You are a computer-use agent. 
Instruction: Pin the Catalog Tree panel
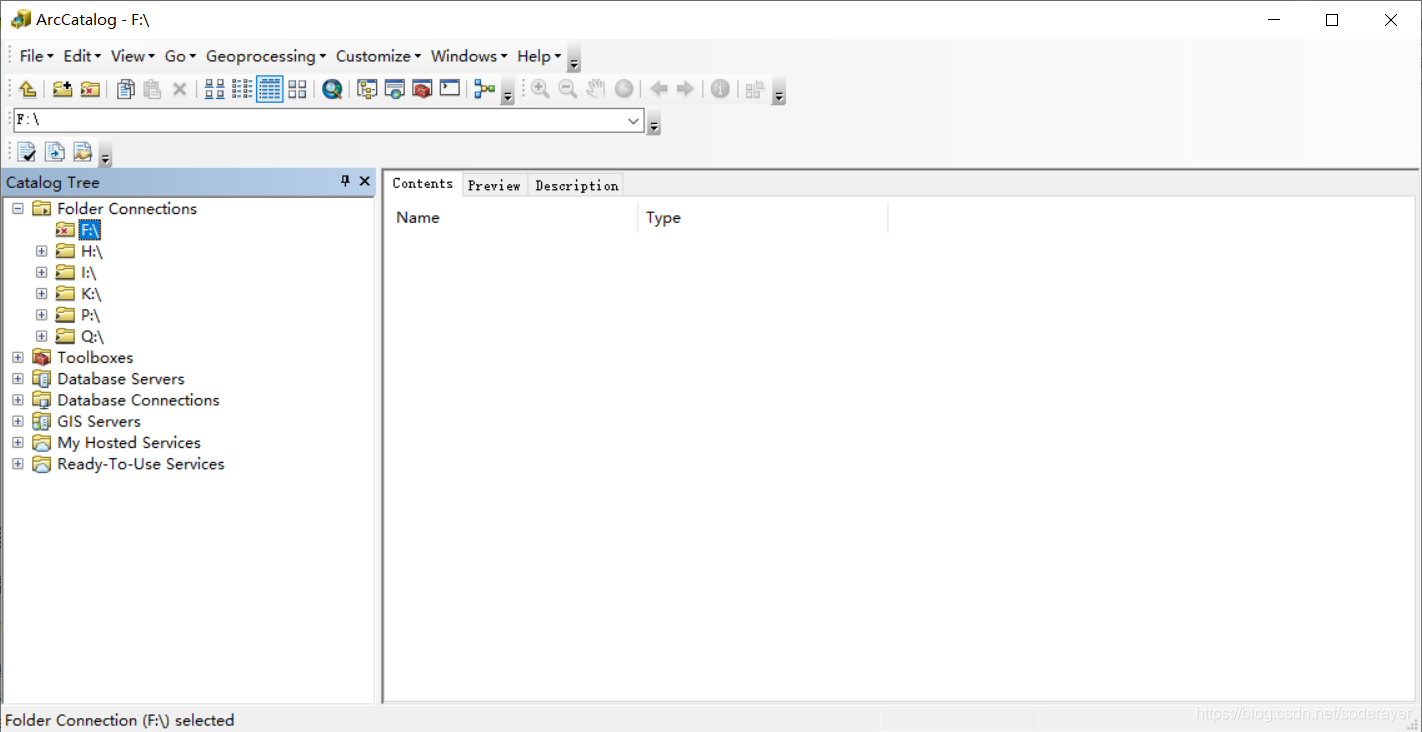point(346,181)
